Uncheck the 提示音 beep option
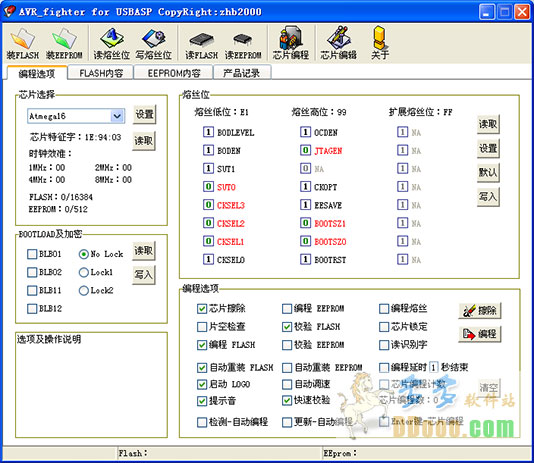The height and width of the screenshot is (463, 534). pos(202,401)
